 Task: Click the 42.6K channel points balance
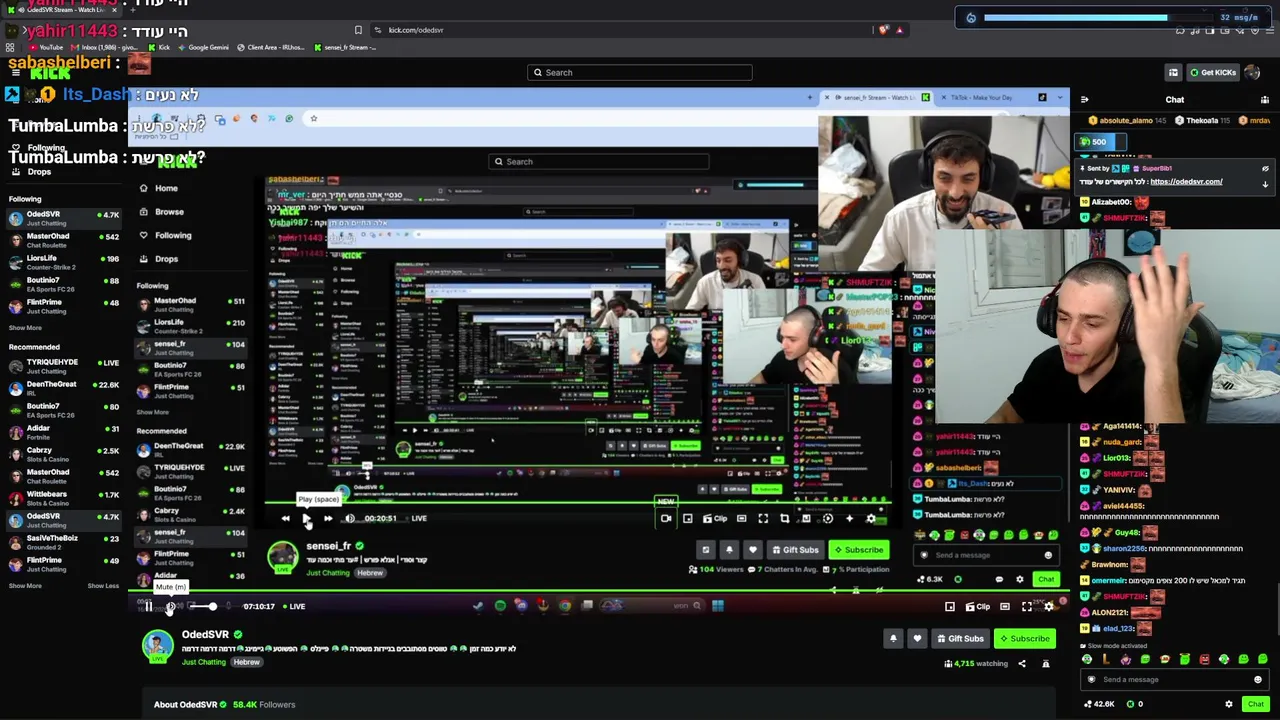[x=1100, y=704]
